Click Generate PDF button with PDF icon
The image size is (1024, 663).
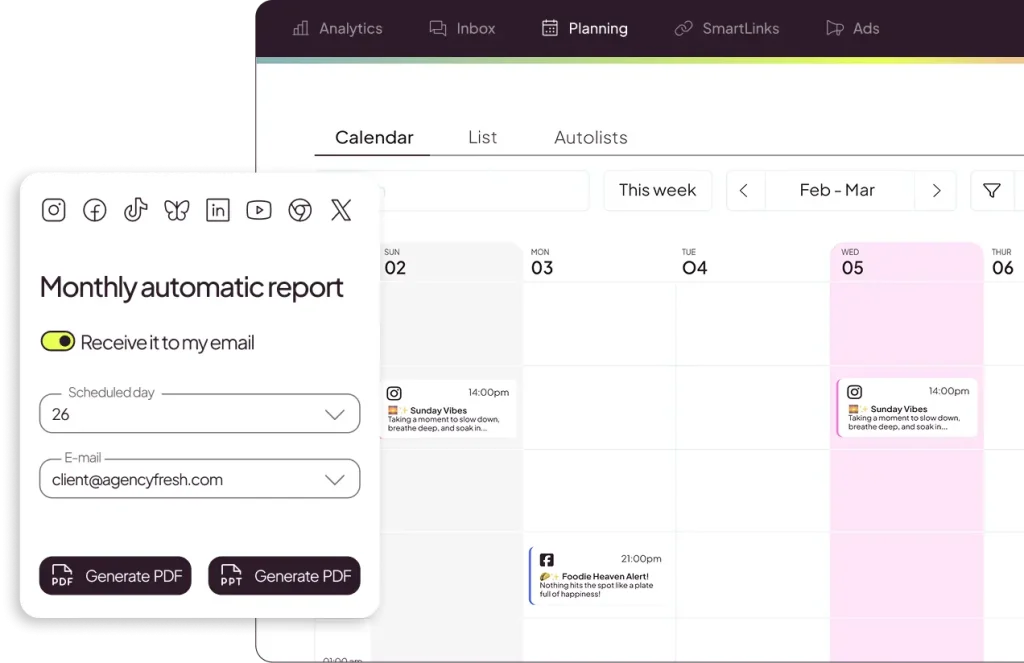(x=115, y=576)
